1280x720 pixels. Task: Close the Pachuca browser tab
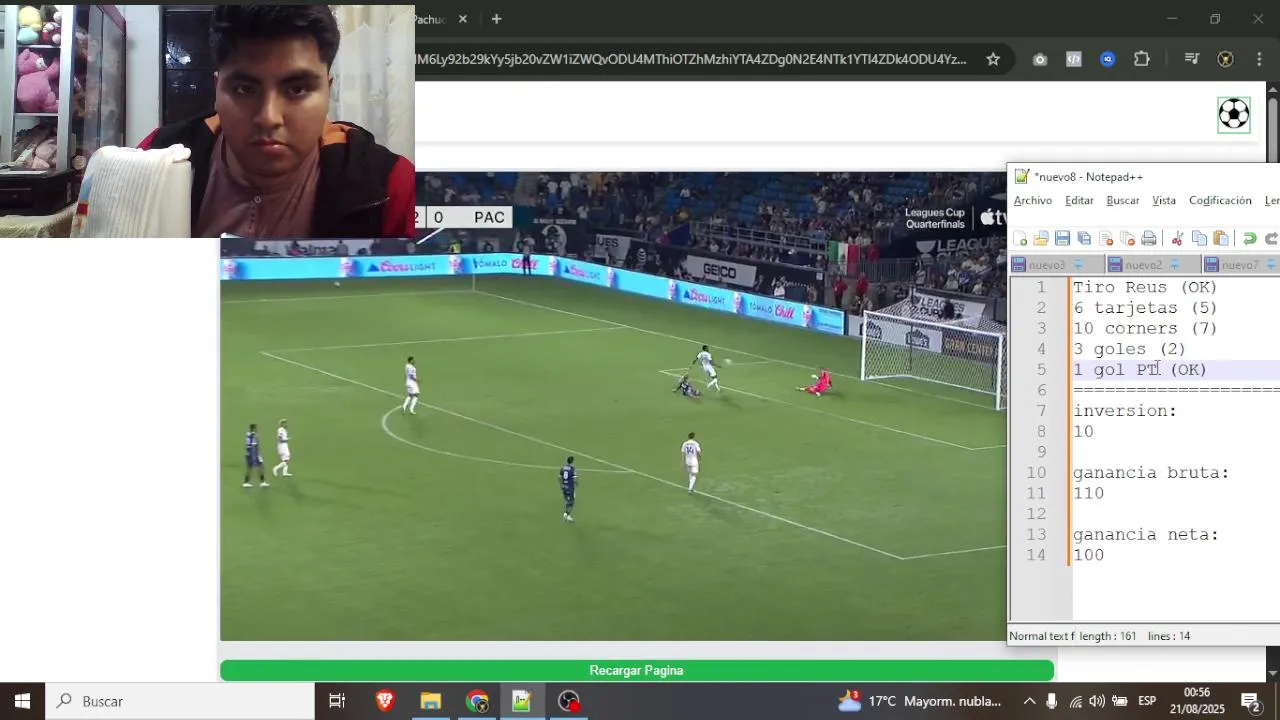tap(463, 19)
